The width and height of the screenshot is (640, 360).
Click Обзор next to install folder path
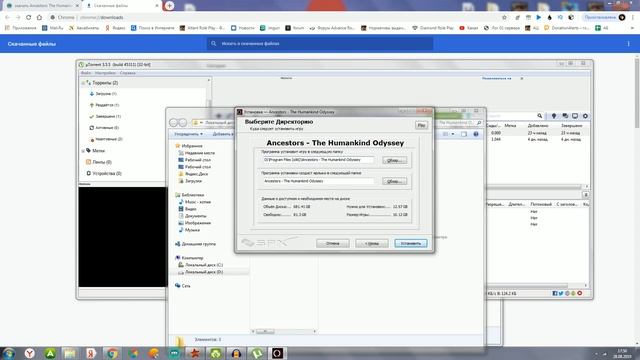click(x=394, y=160)
